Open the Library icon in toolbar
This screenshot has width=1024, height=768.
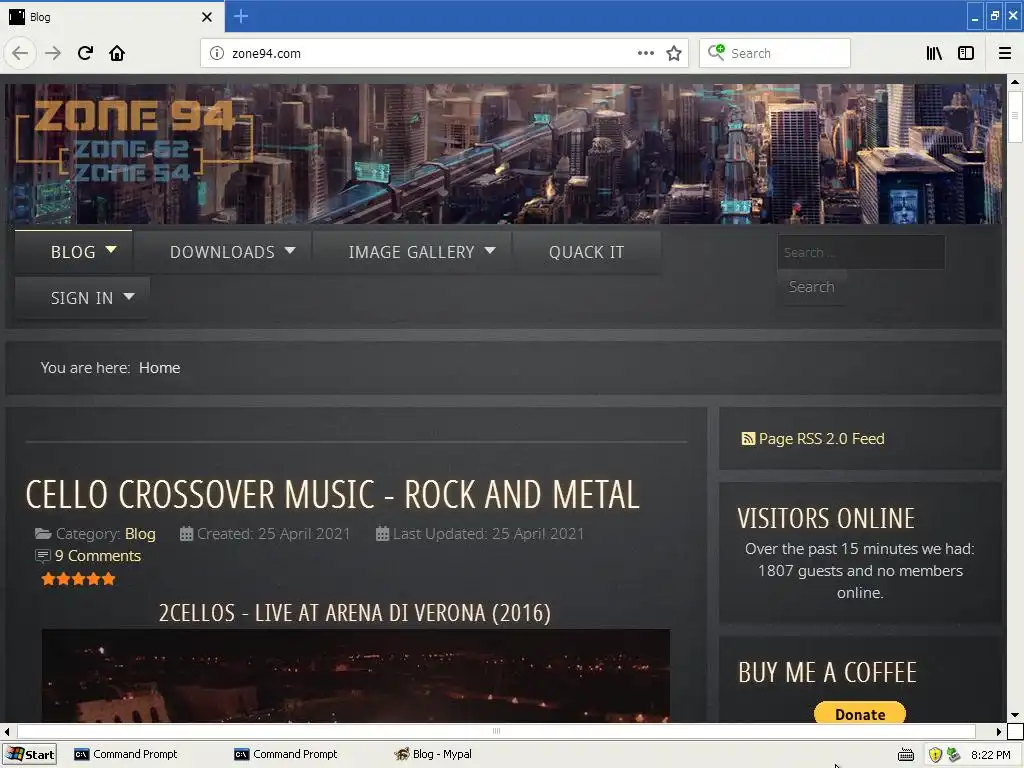point(934,54)
